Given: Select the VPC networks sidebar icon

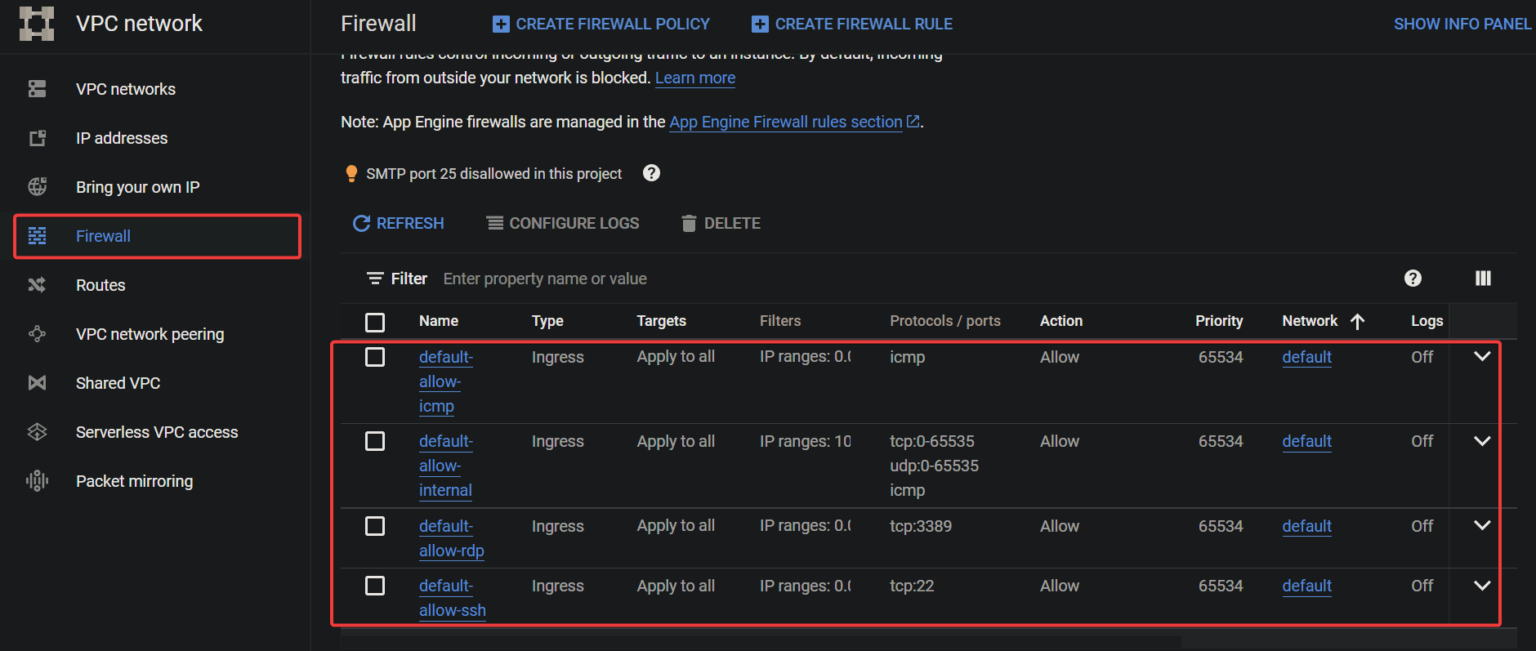Looking at the screenshot, I should (x=37, y=89).
